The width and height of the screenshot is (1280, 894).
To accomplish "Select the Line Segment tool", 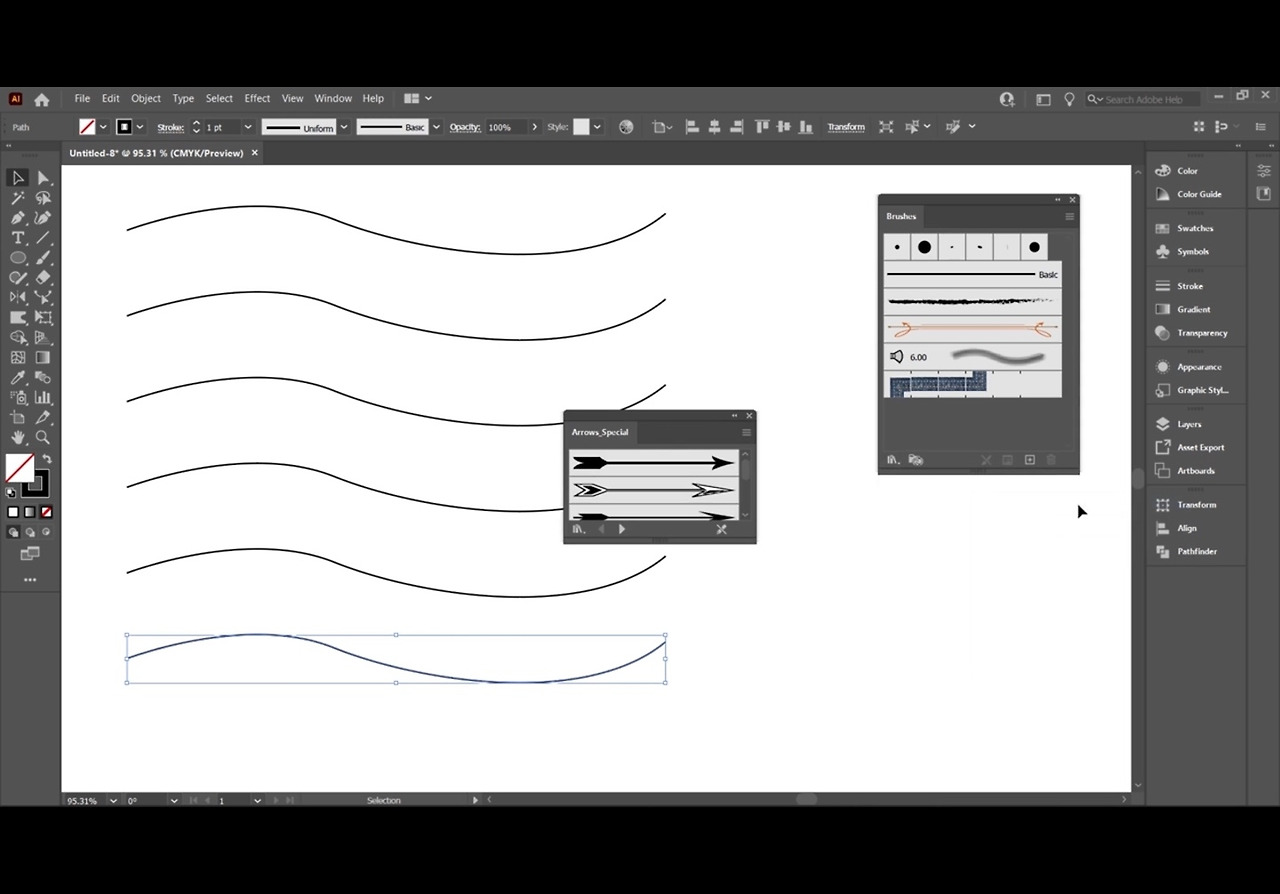I will [43, 238].
